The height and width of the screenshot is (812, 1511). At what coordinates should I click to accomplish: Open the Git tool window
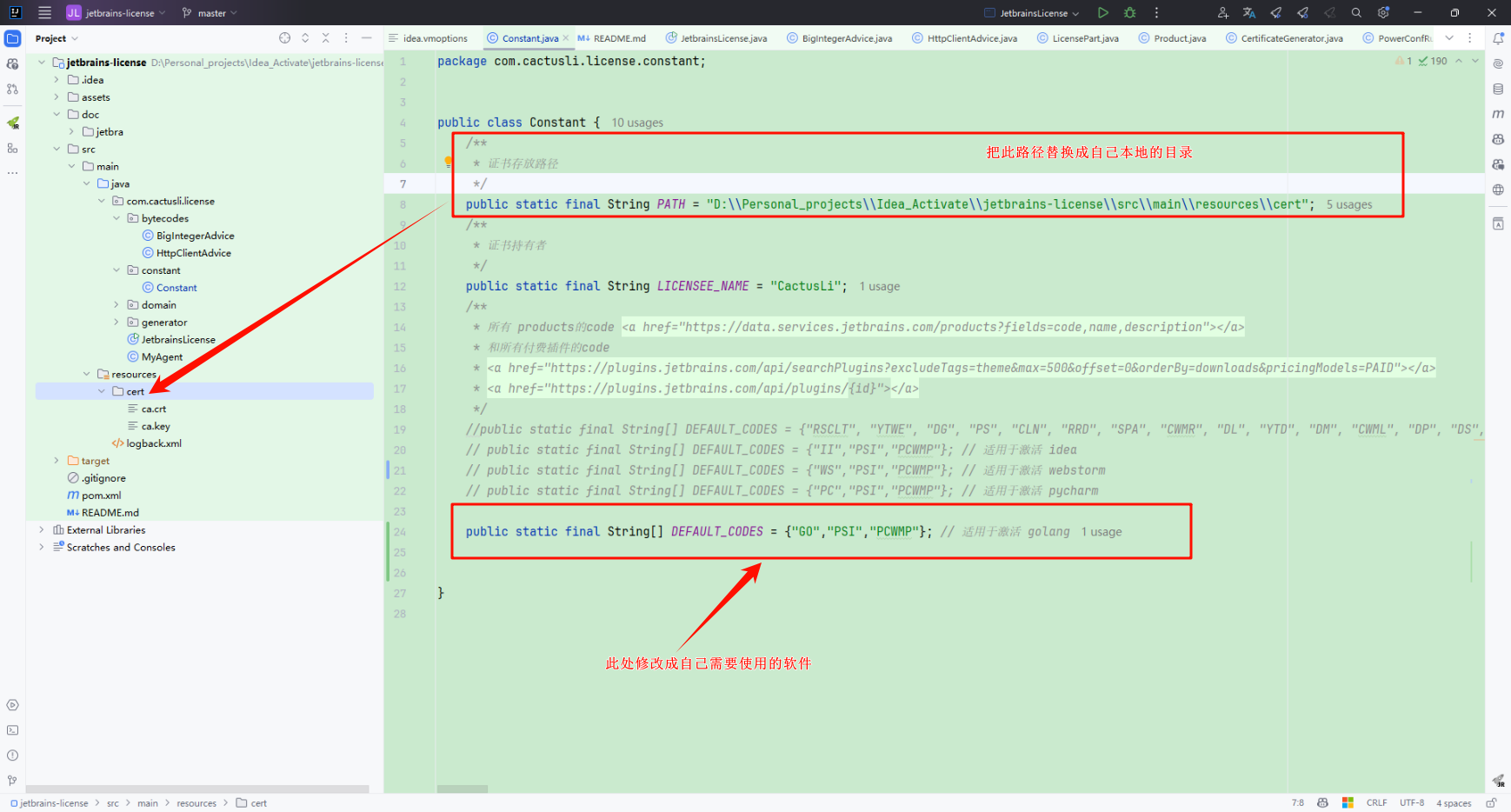[x=12, y=781]
